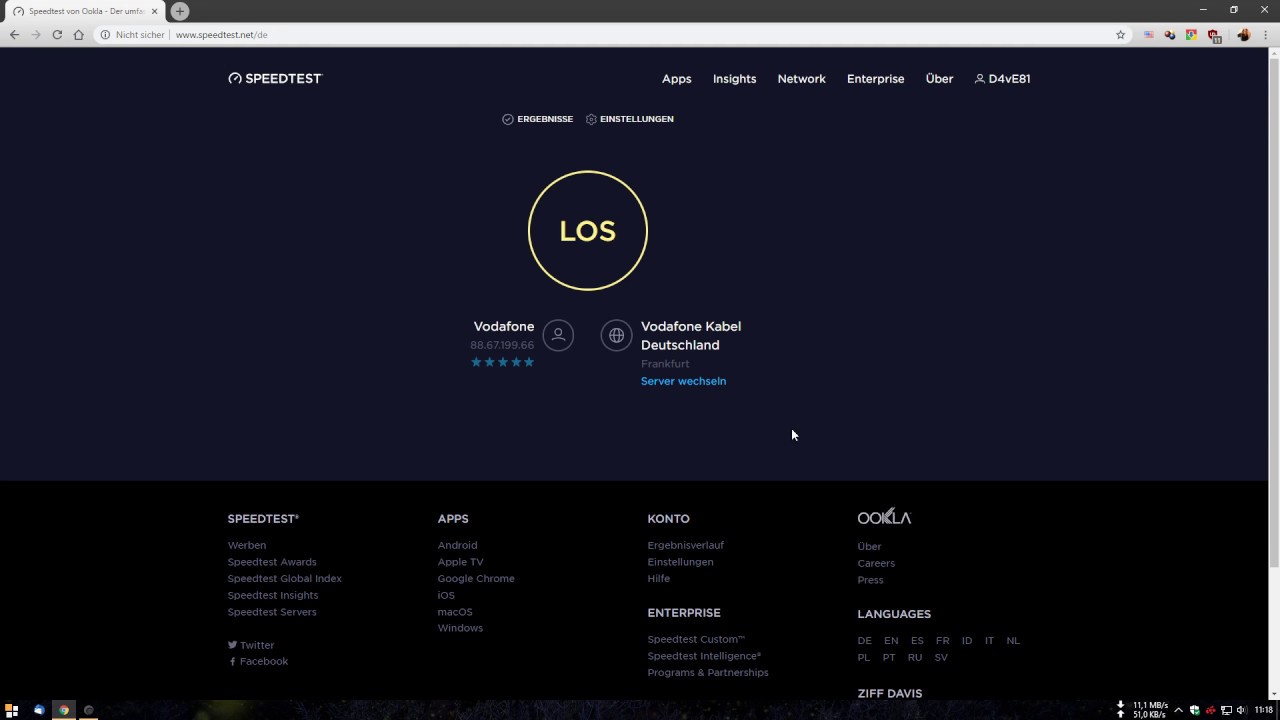1280x720 pixels.
Task: Switch language to IT
Action: [x=989, y=640]
